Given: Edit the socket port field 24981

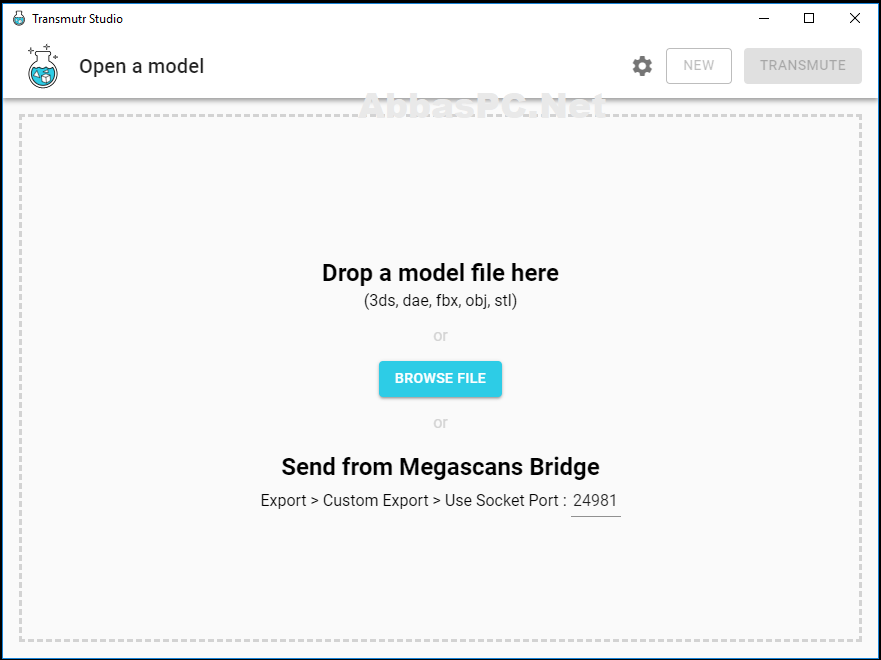Looking at the screenshot, I should (596, 501).
